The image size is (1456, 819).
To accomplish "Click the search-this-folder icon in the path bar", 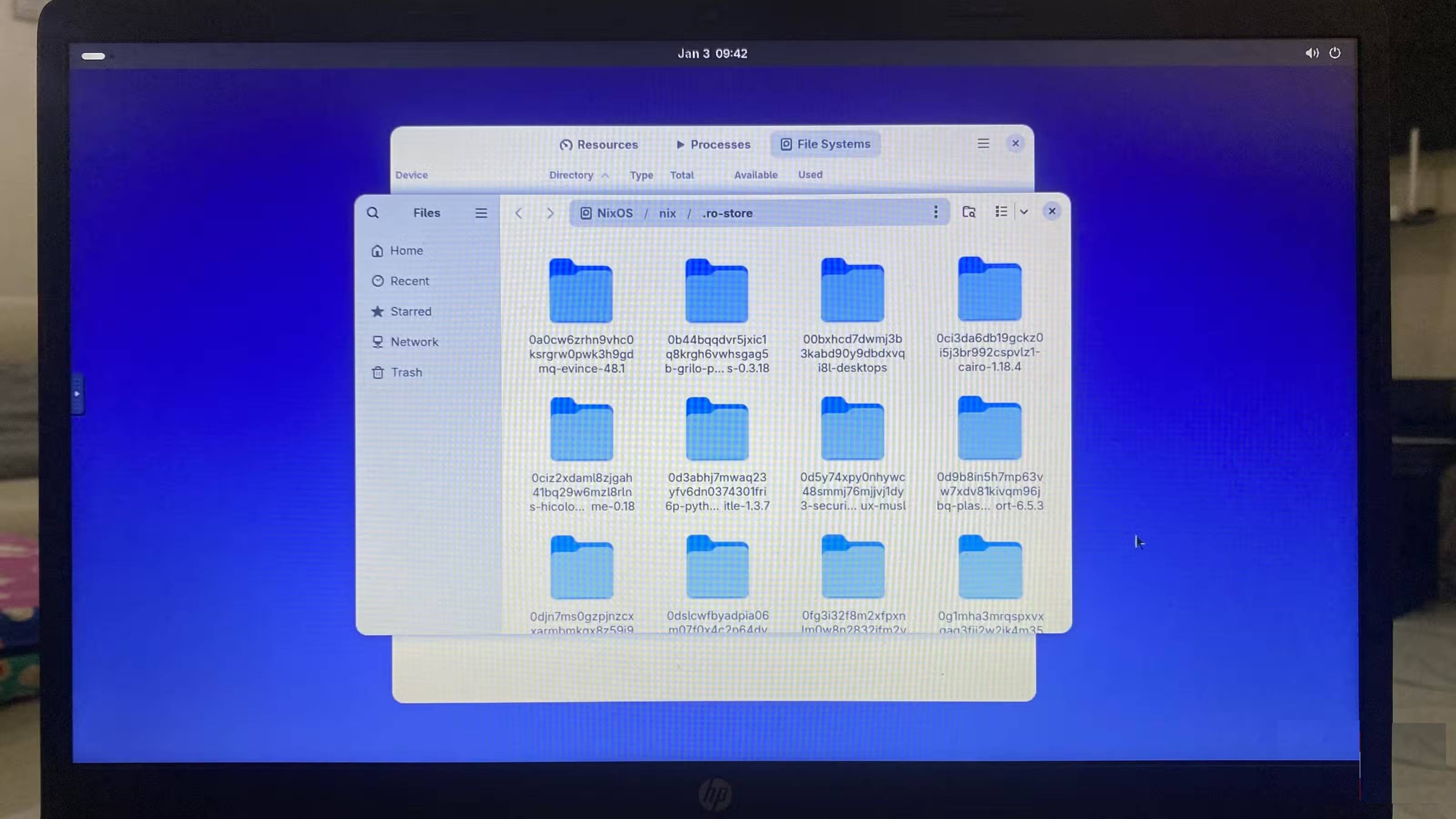I will point(969,212).
